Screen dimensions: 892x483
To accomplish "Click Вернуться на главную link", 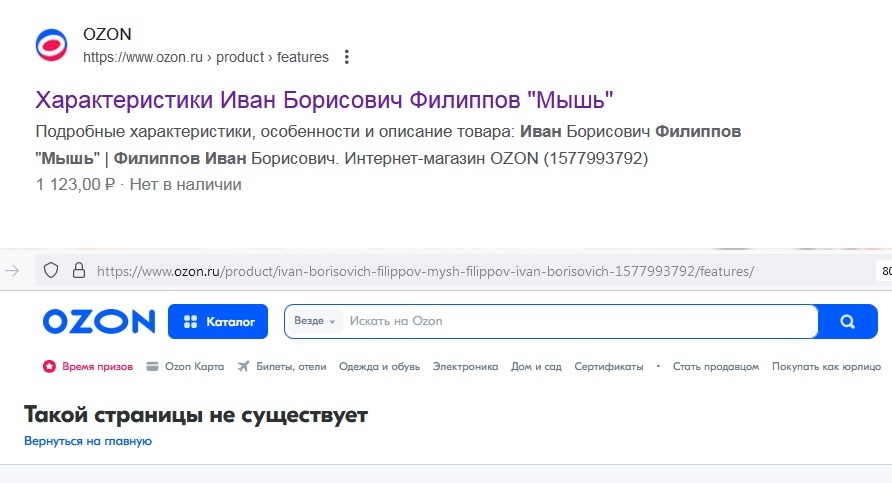I will coord(88,441).
